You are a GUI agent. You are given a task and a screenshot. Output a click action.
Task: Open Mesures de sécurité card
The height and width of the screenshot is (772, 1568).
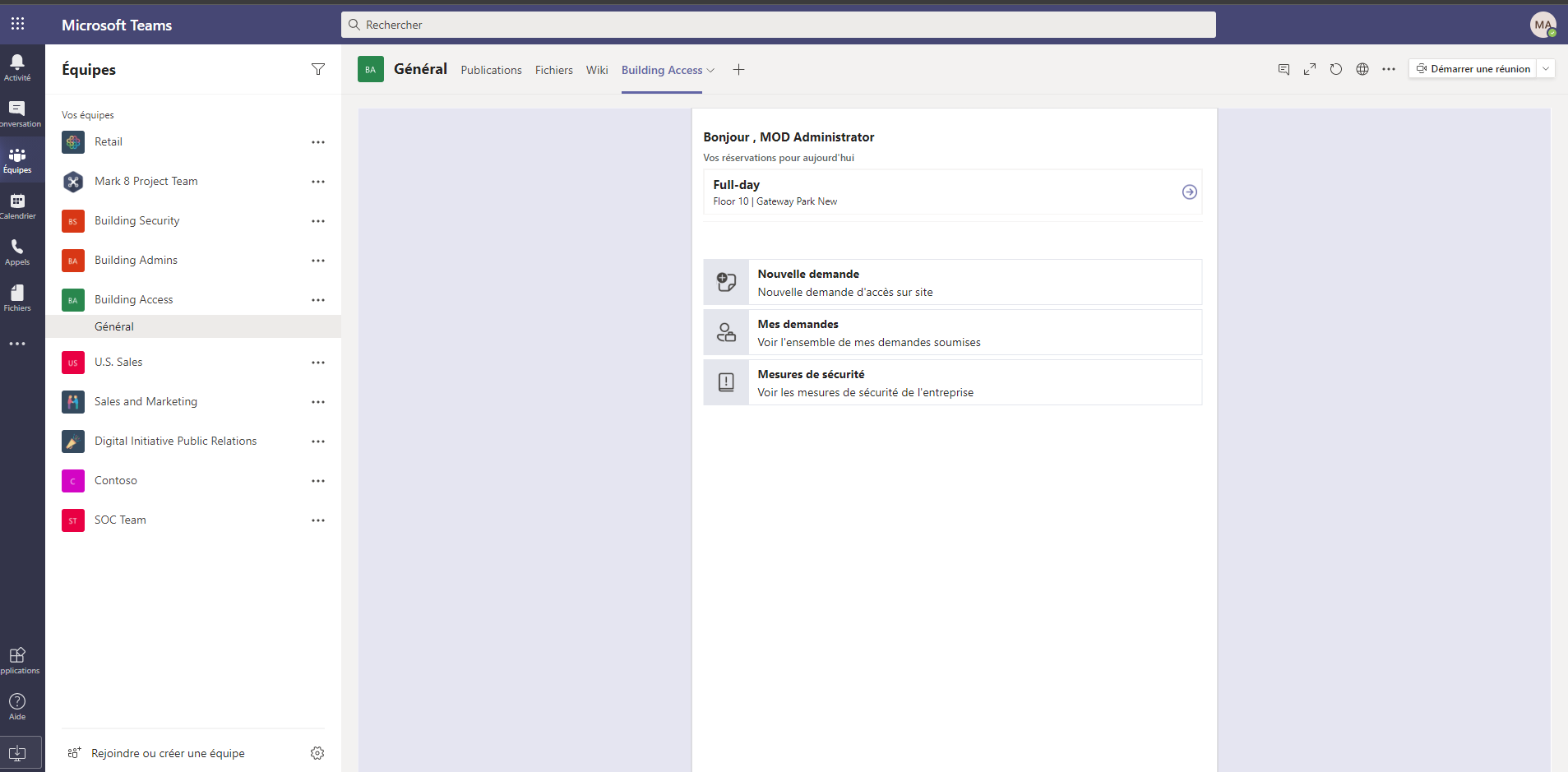coord(952,382)
